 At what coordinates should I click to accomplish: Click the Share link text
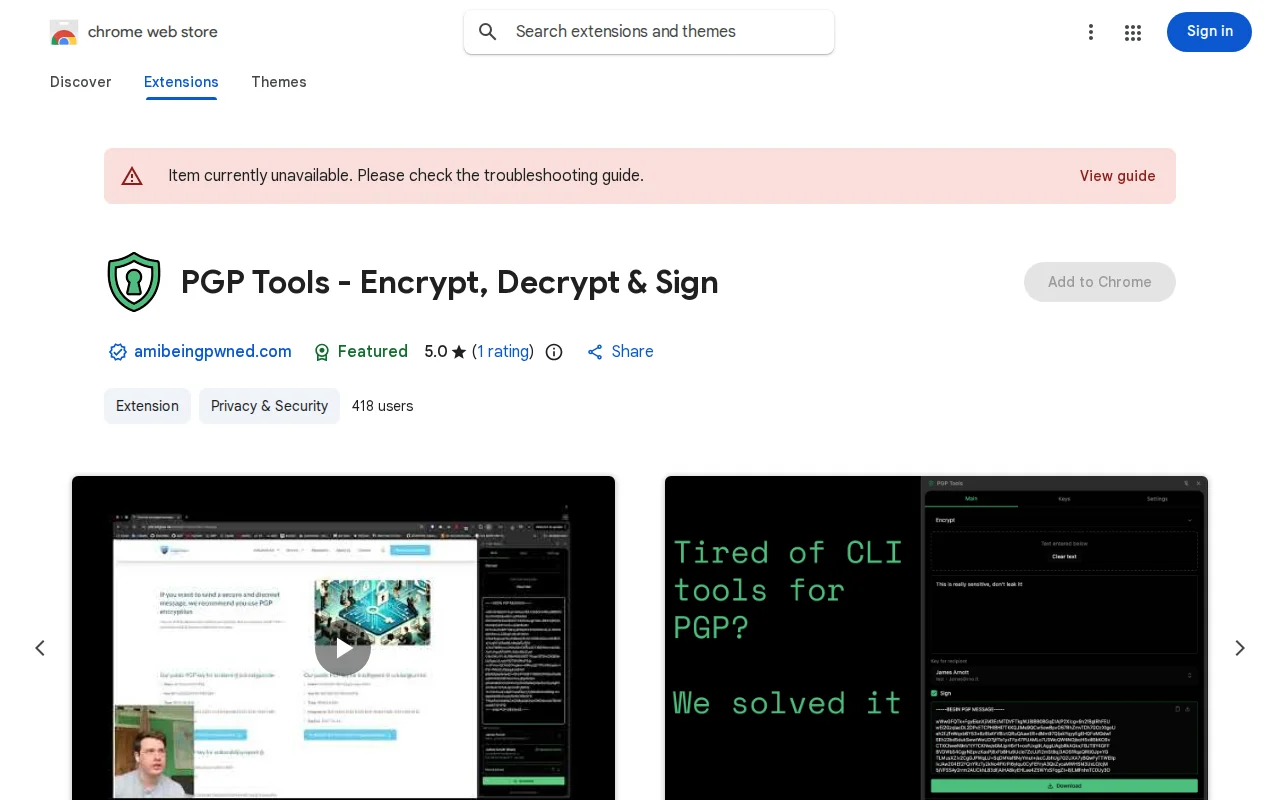pos(632,352)
